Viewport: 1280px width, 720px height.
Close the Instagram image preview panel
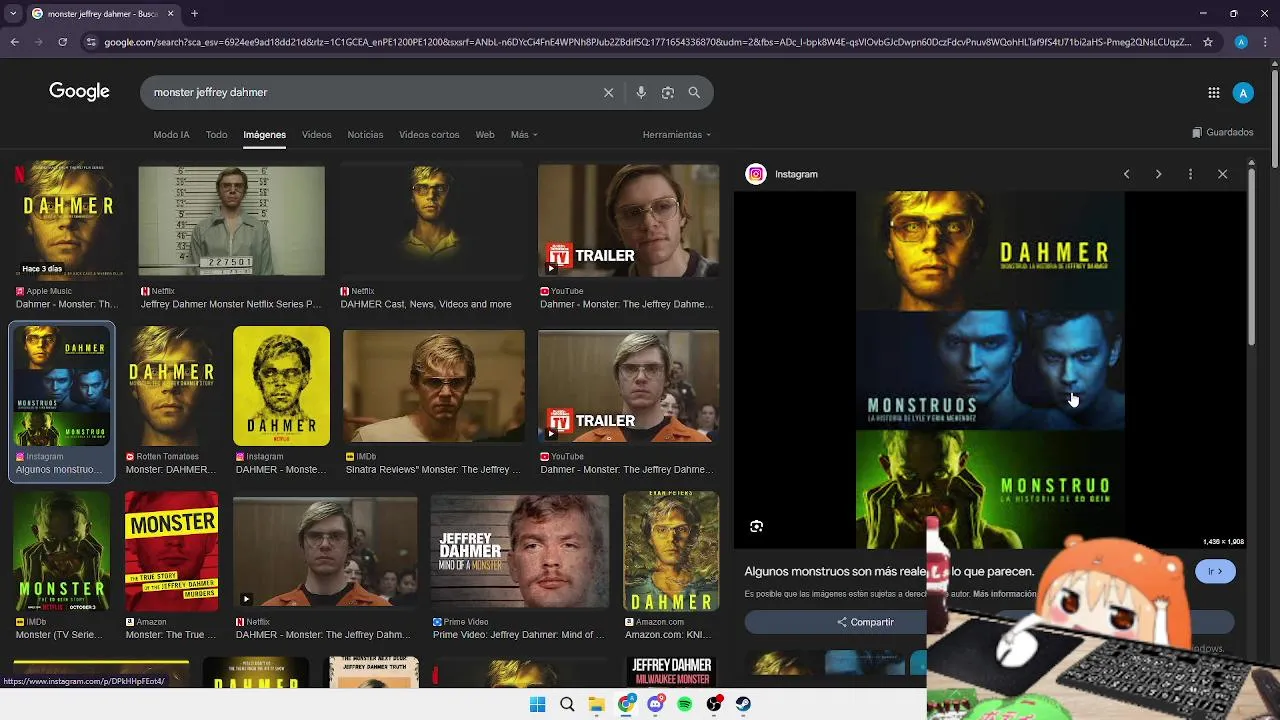coord(1222,174)
